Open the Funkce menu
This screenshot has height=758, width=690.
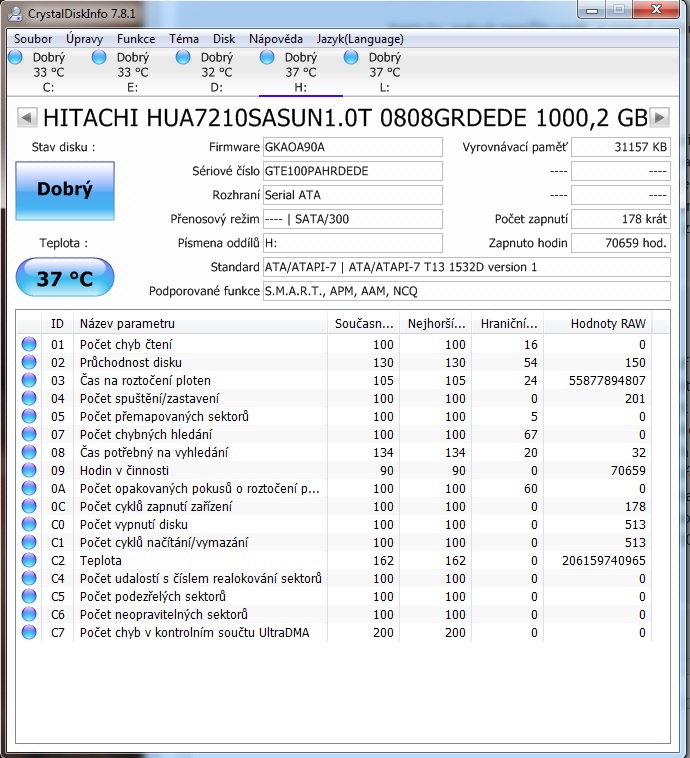pyautogui.click(x=136, y=39)
